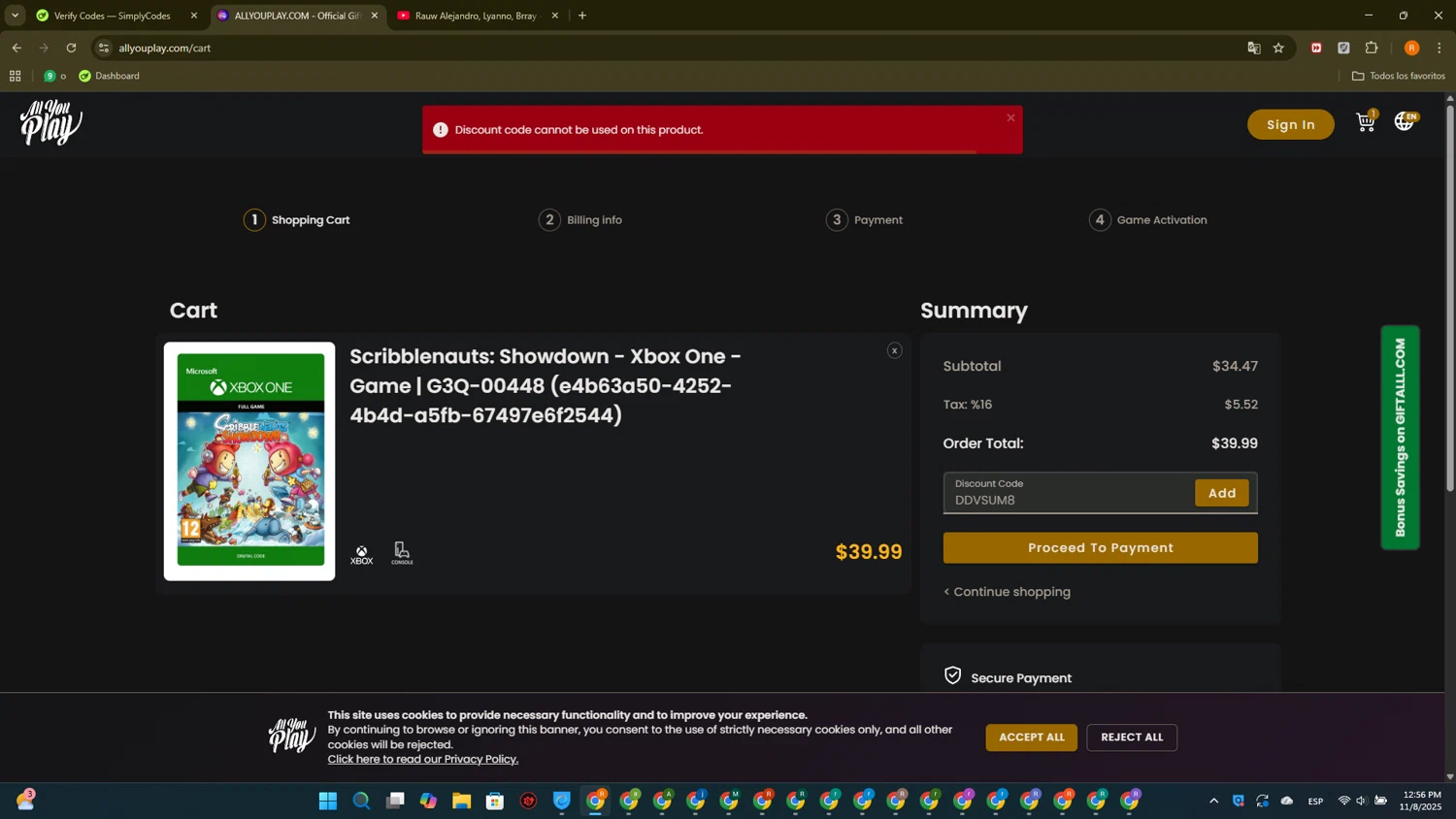Image resolution: width=1456 pixels, height=819 pixels.
Task: Go to step 3 Payment
Action: pyautogui.click(x=864, y=220)
